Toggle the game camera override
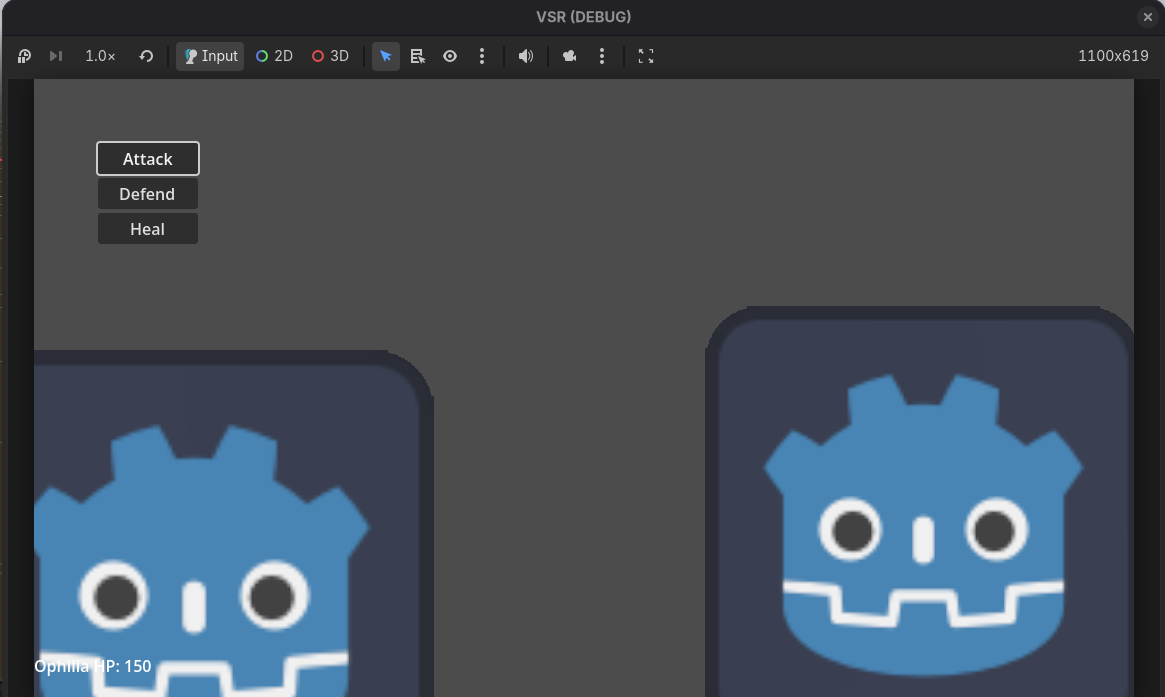The height and width of the screenshot is (697, 1165). [x=570, y=56]
